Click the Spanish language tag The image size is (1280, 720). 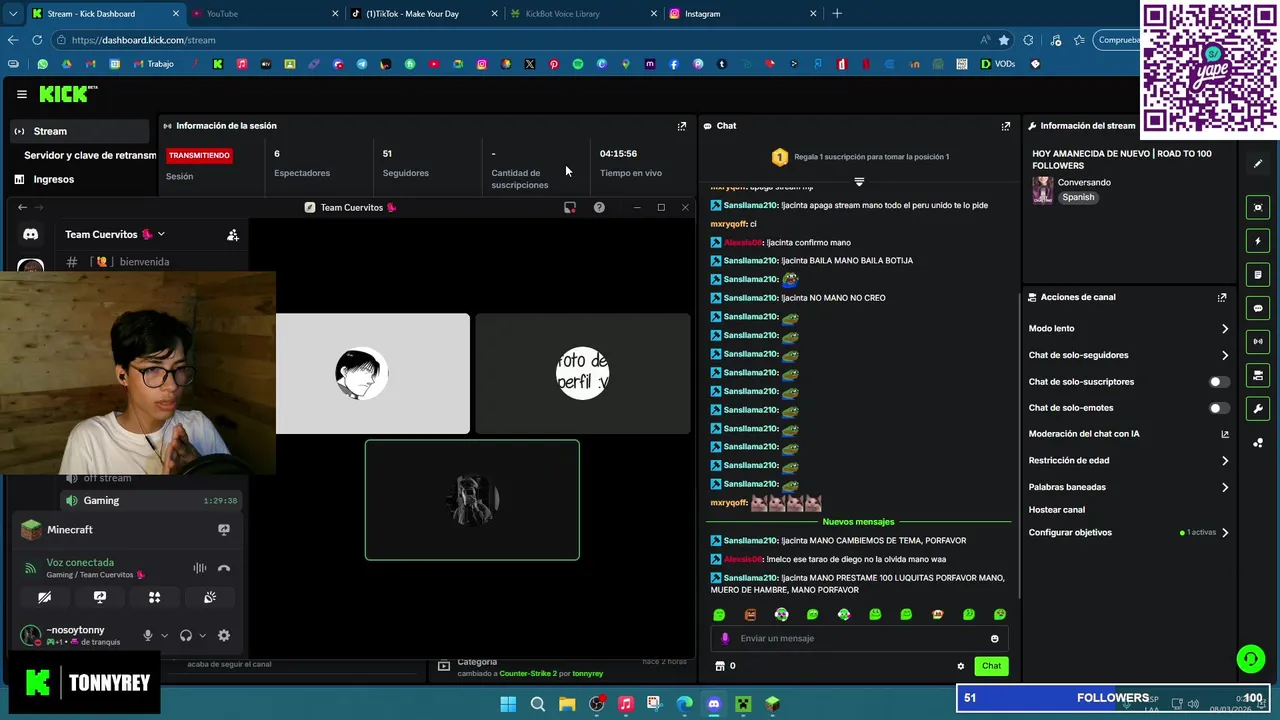pos(1078,198)
